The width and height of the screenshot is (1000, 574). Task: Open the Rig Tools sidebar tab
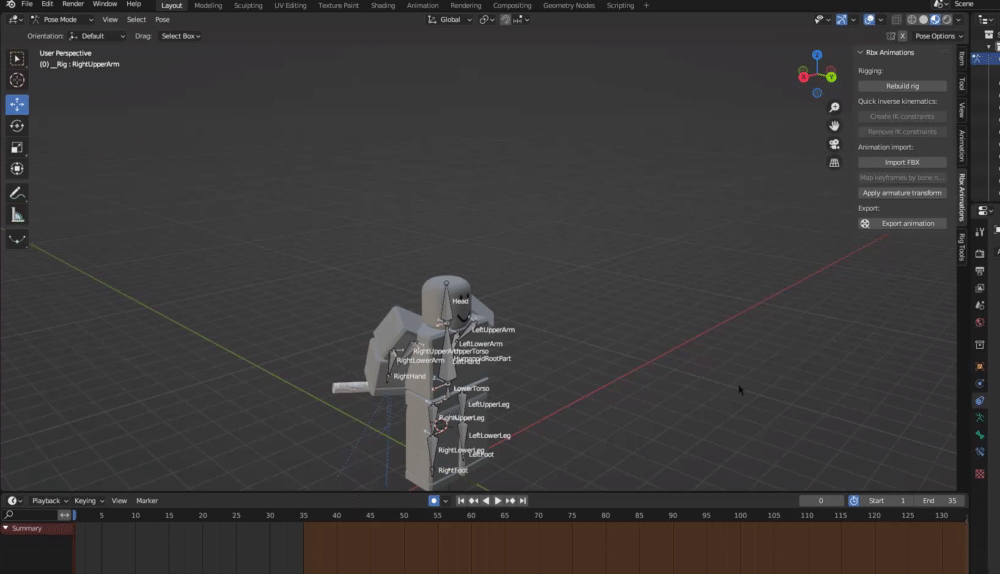[x=962, y=247]
